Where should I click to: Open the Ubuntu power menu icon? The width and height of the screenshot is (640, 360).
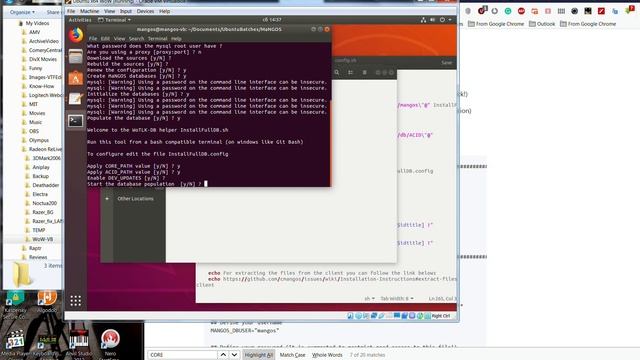(442, 20)
